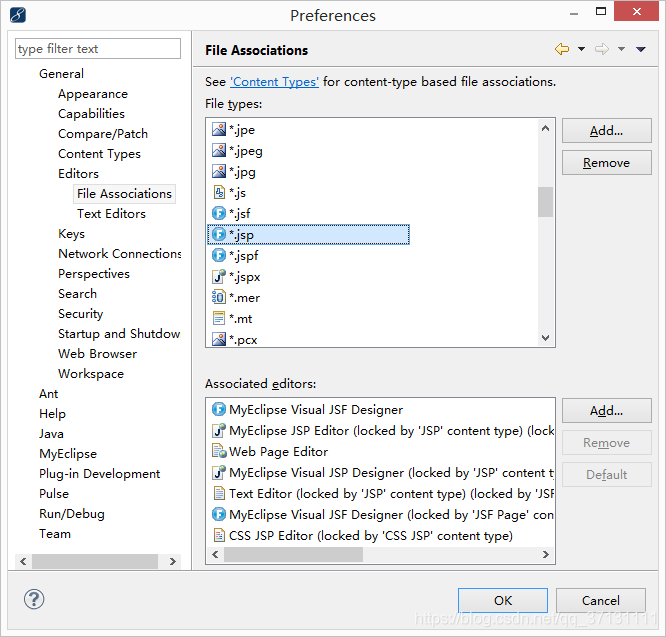This screenshot has width=666, height=637.
Task: Select Startup and Shutdown in the tree
Action: click(x=119, y=334)
